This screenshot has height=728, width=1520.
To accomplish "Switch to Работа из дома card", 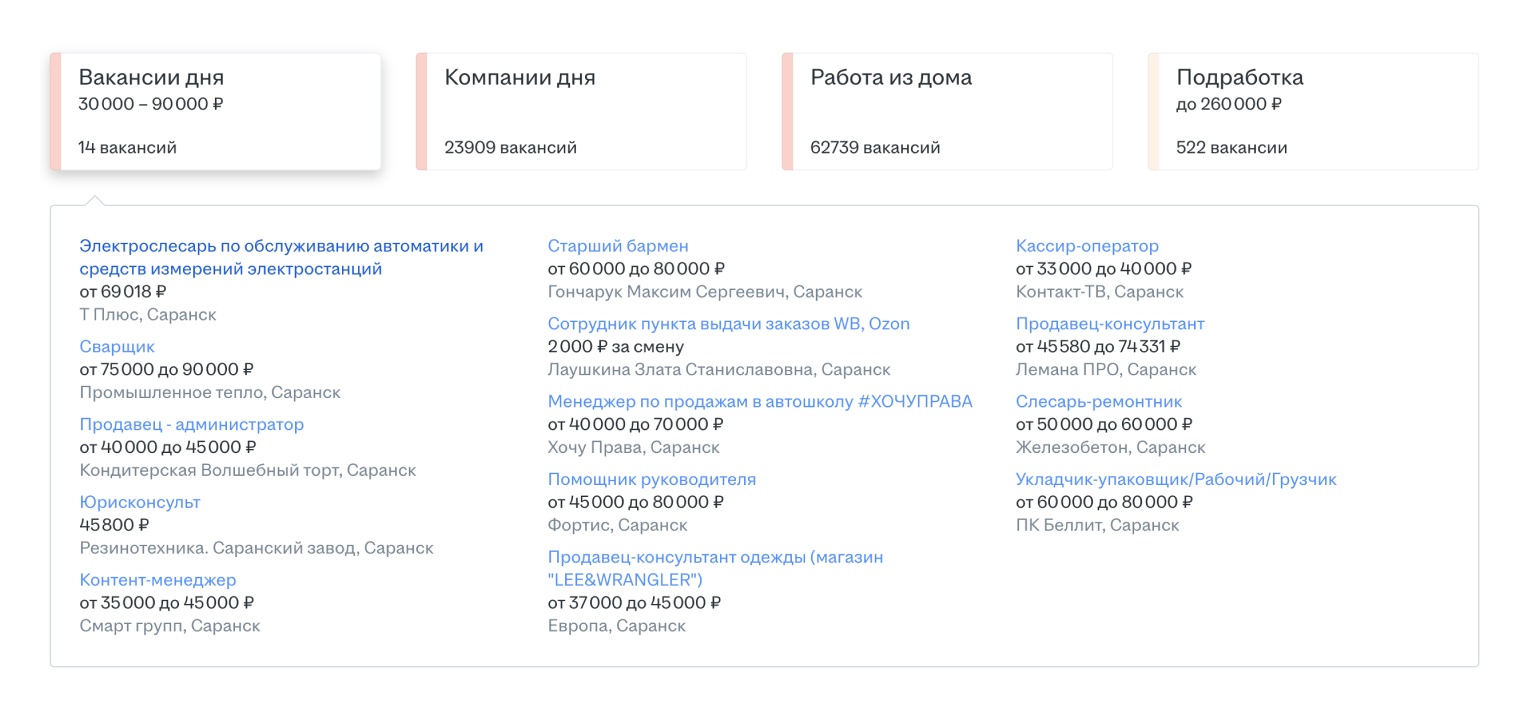I will [x=947, y=111].
